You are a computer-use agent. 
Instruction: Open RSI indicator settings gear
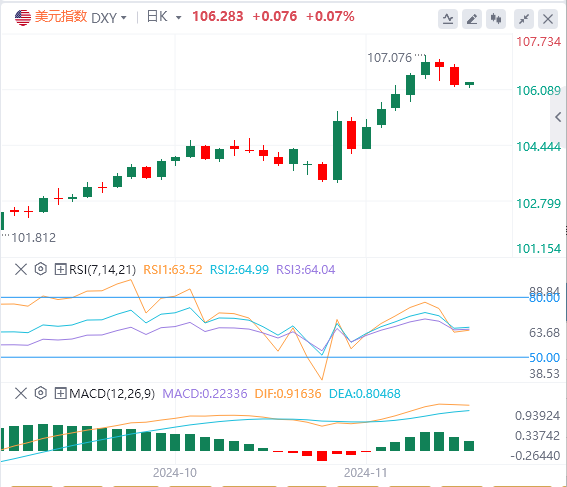[41, 269]
